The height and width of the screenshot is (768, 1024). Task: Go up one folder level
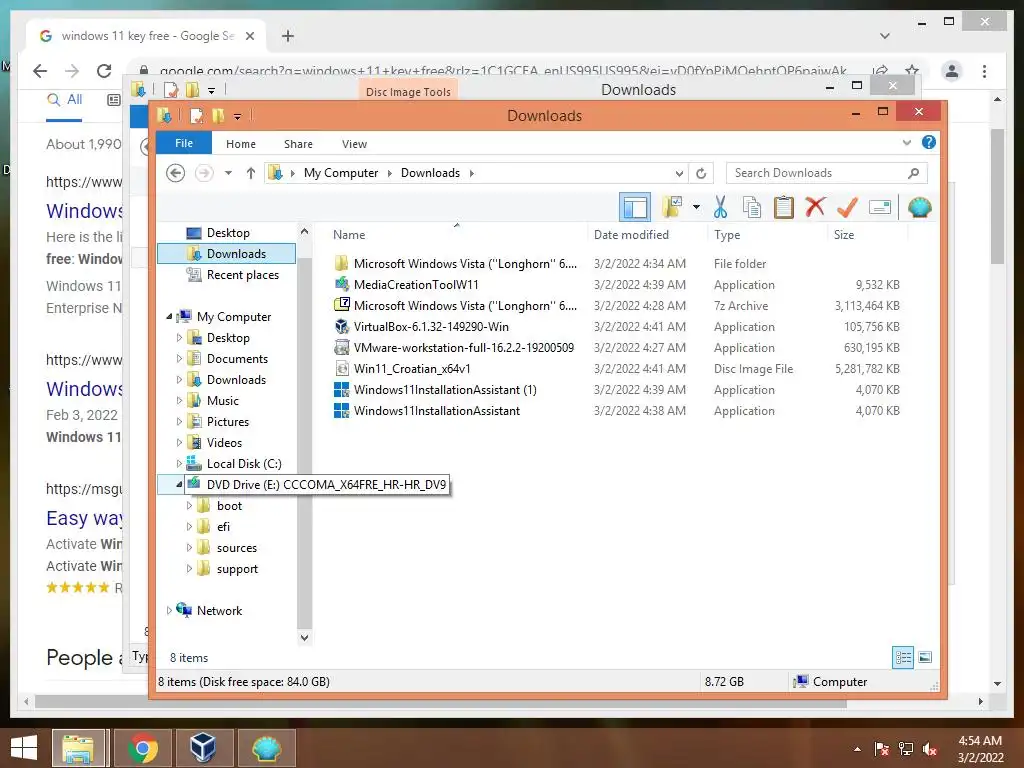click(x=250, y=173)
